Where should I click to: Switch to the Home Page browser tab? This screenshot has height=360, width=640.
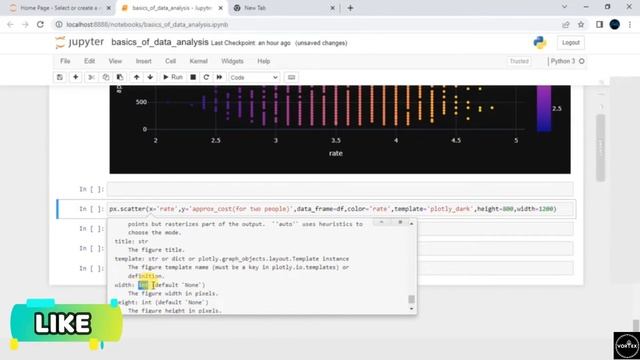click(59, 8)
